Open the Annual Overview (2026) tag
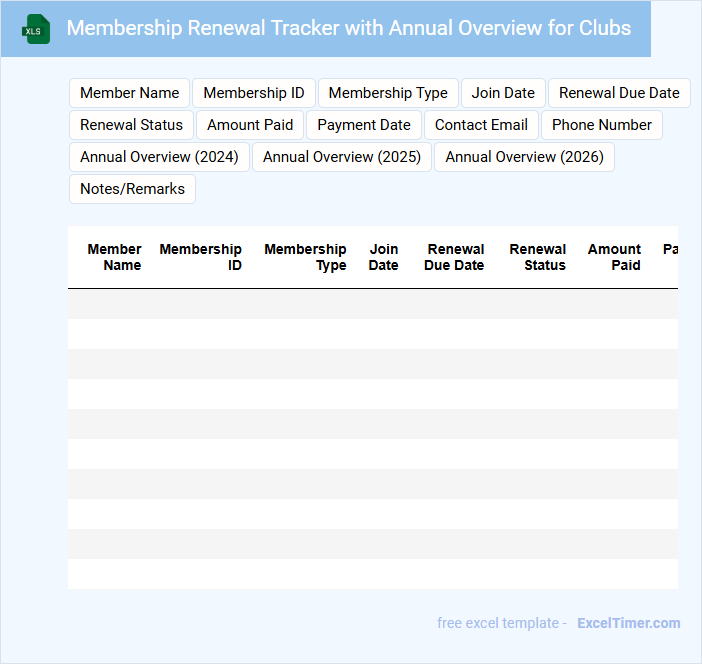This screenshot has height=664, width=702. (x=524, y=157)
